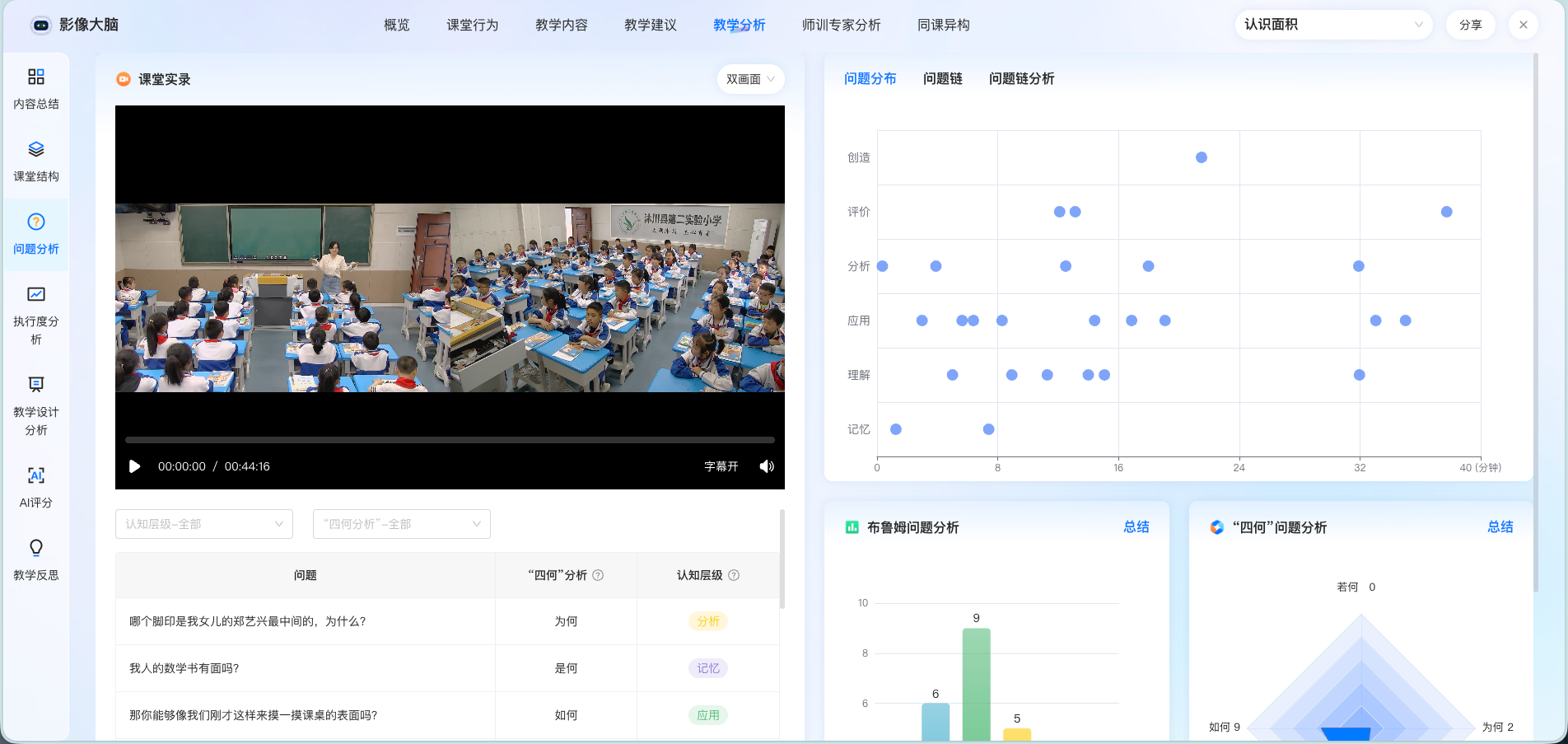Viewport: 1568px width, 744px height.
Task: Open the AI评分 sidebar icon
Action: [36, 475]
